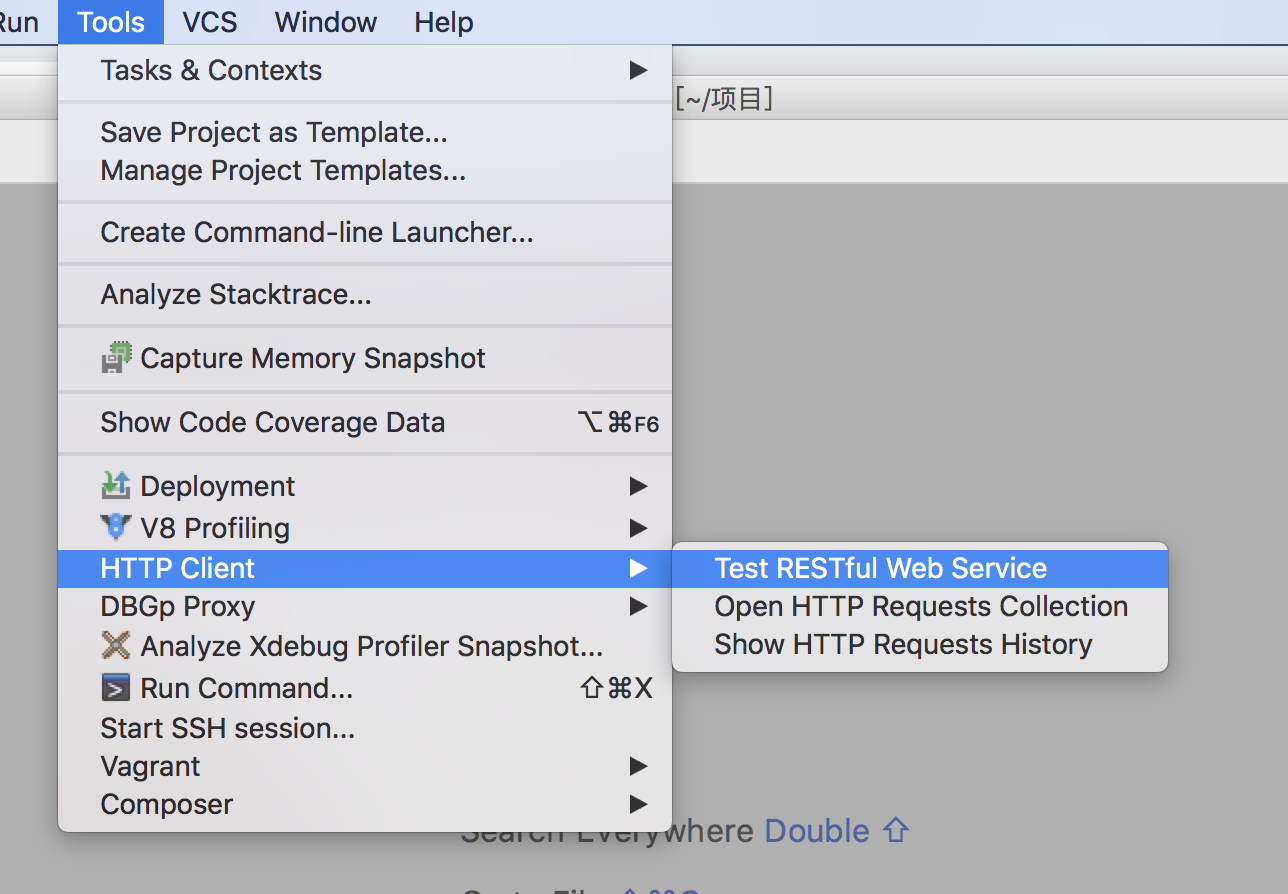Choose Create Command-line Launcher...
This screenshot has height=894, width=1288.
[x=365, y=232]
